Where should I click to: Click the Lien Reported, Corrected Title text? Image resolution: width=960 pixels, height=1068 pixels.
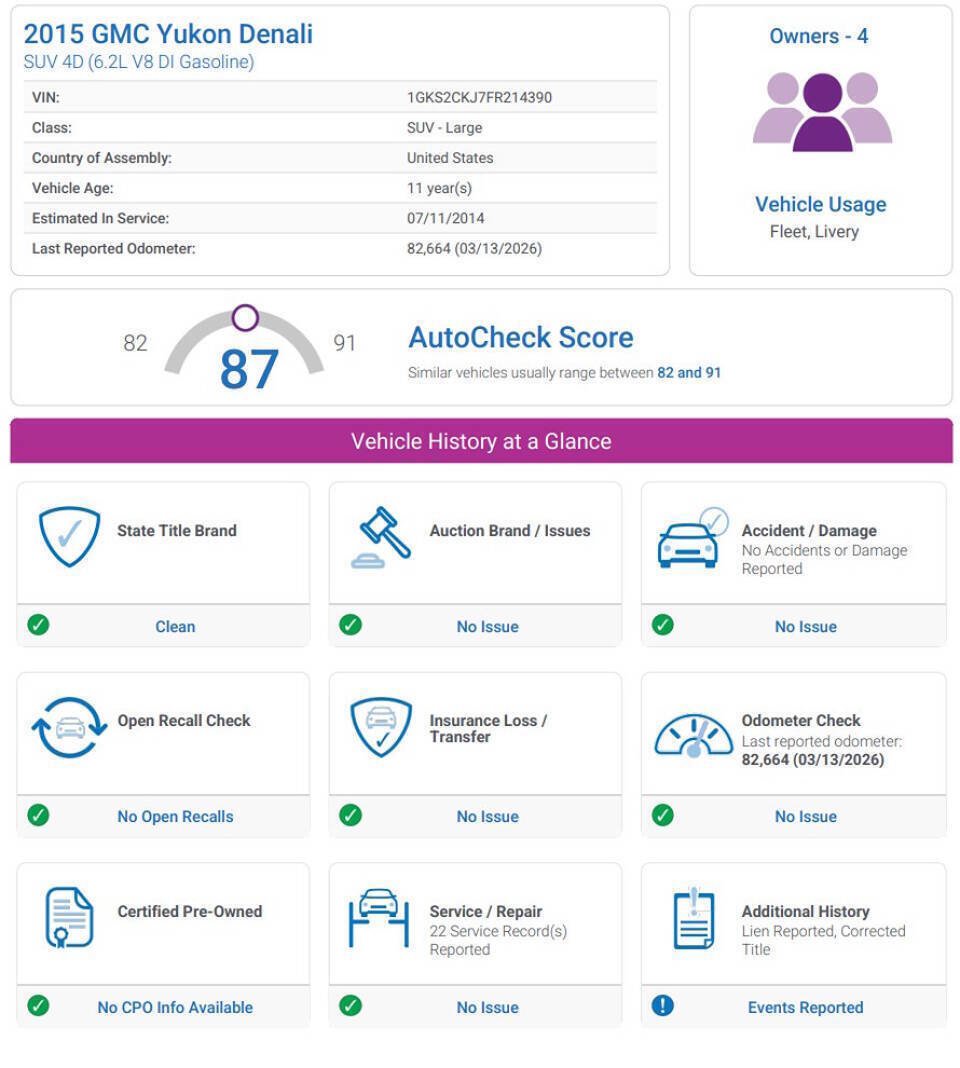(823, 940)
